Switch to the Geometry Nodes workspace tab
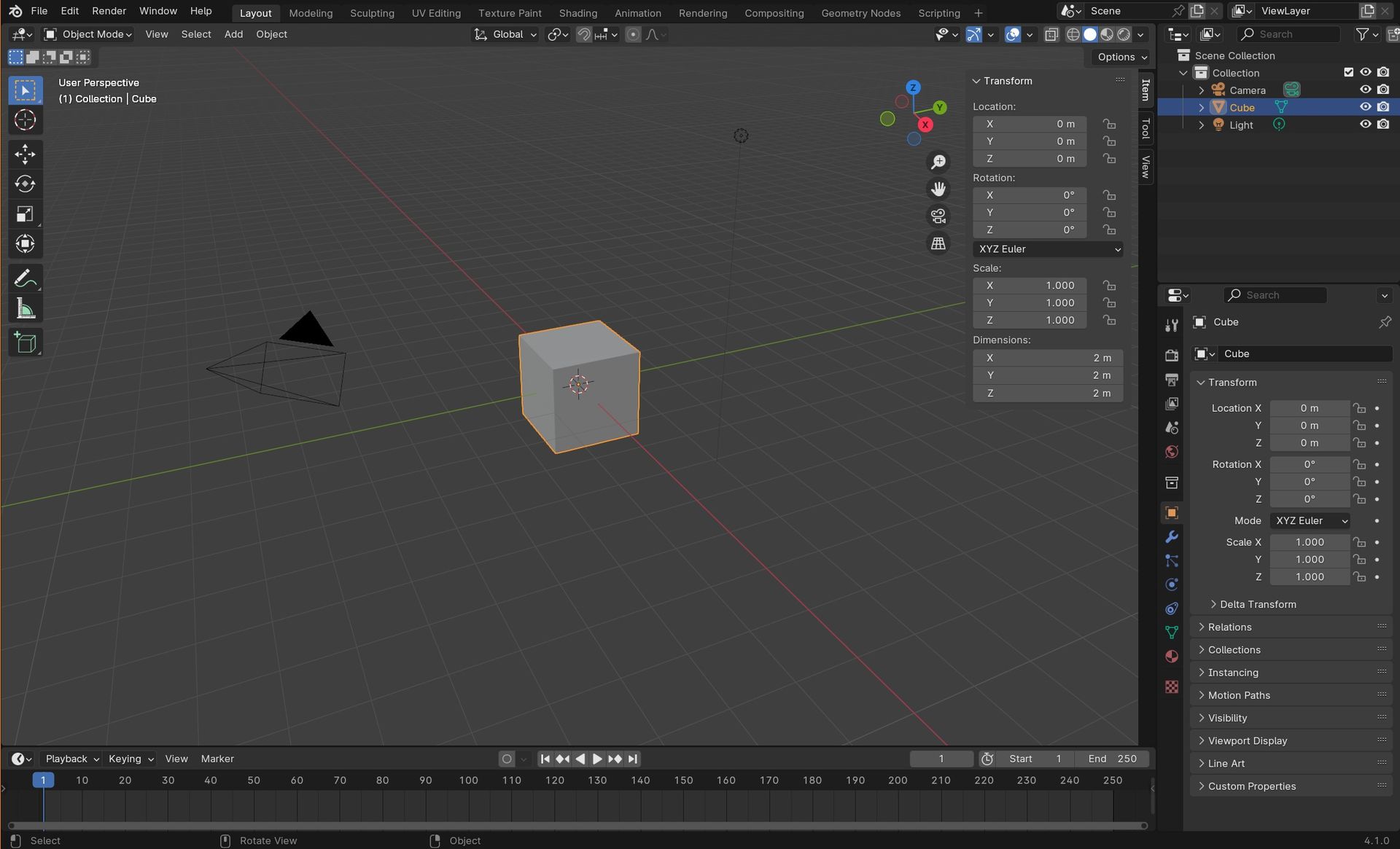The width and height of the screenshot is (1400, 849). pyautogui.click(x=860, y=13)
